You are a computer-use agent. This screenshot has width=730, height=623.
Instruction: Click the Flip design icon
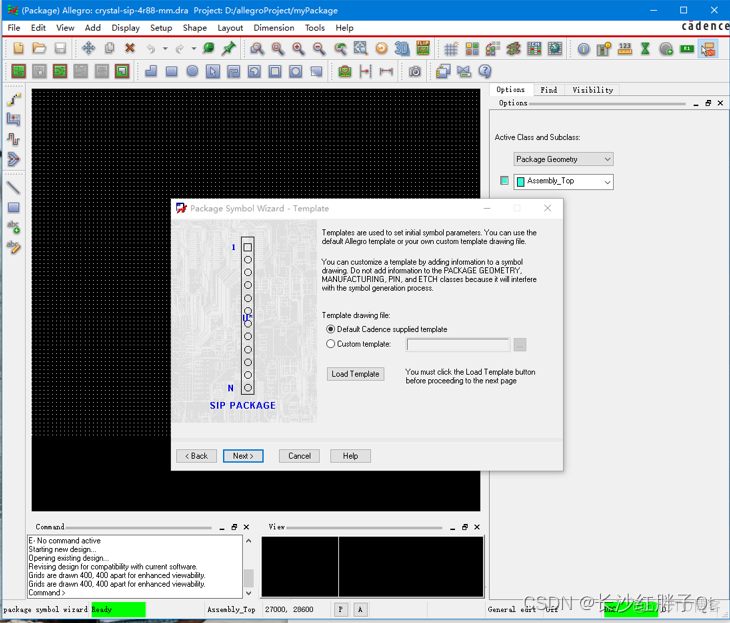click(x=423, y=48)
